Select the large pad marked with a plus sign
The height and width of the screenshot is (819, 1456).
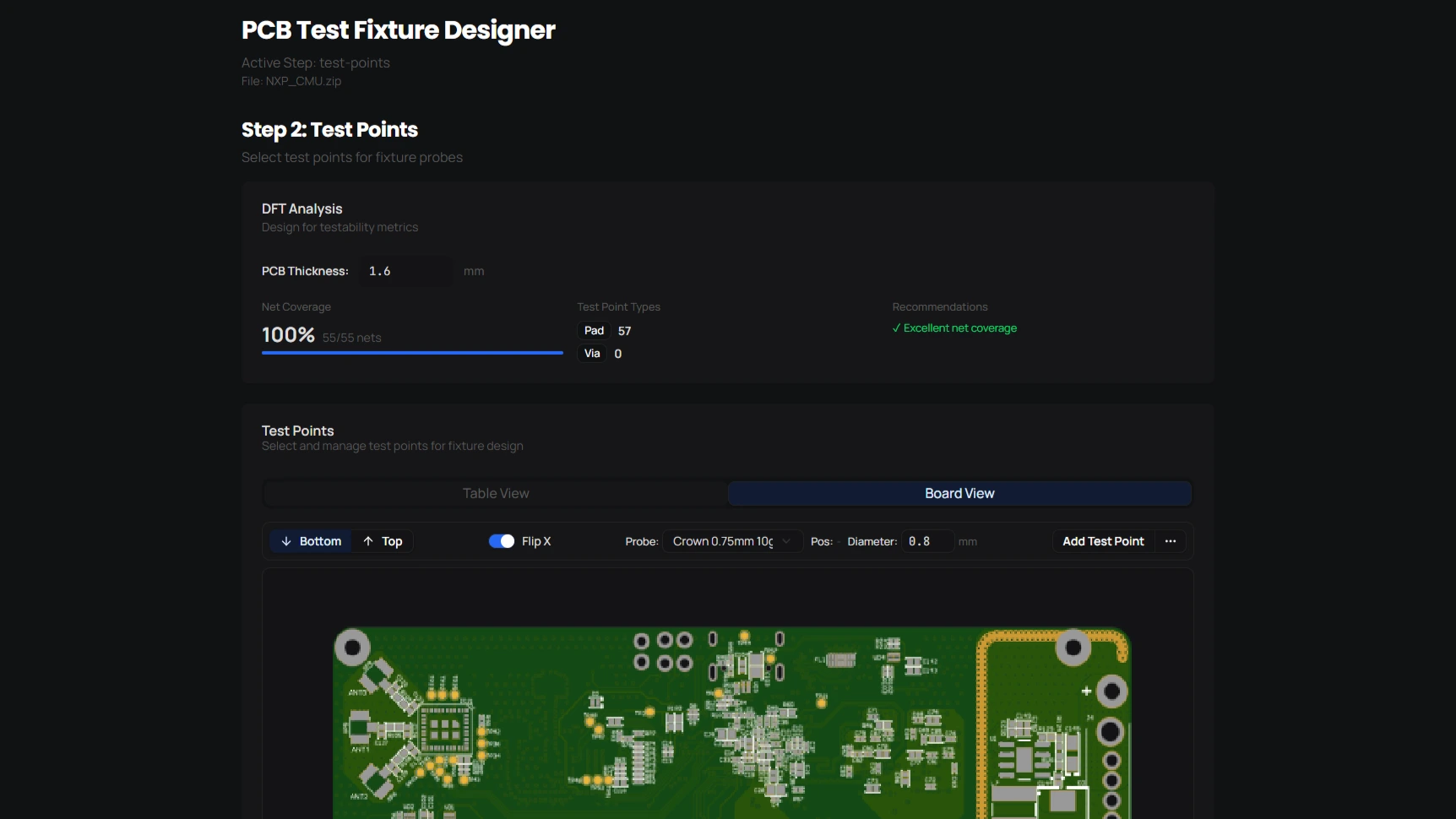[1111, 692]
